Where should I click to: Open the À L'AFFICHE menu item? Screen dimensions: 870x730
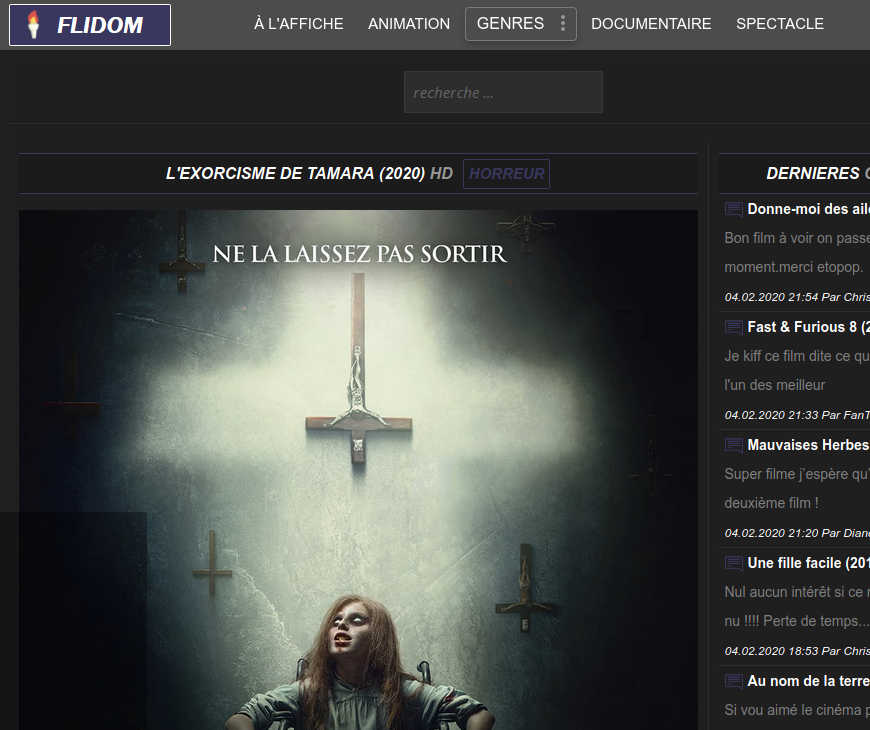pyautogui.click(x=299, y=24)
